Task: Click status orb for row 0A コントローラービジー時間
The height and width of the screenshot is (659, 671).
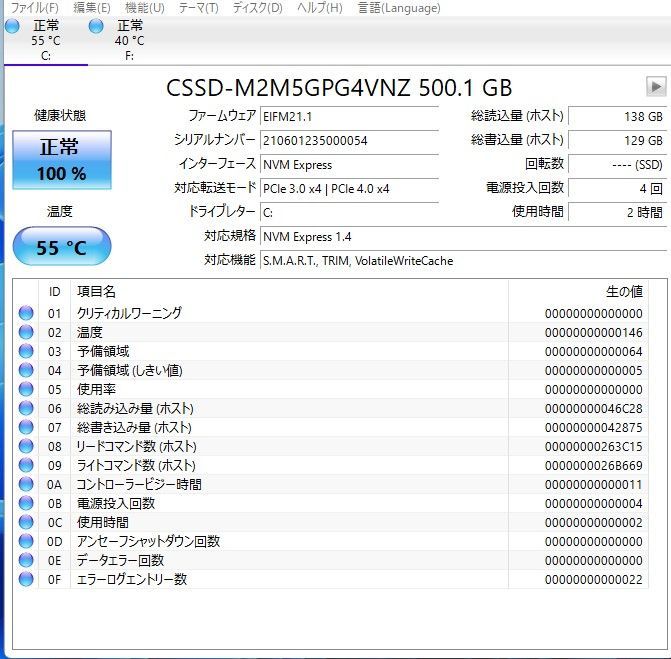Action: tap(26, 484)
